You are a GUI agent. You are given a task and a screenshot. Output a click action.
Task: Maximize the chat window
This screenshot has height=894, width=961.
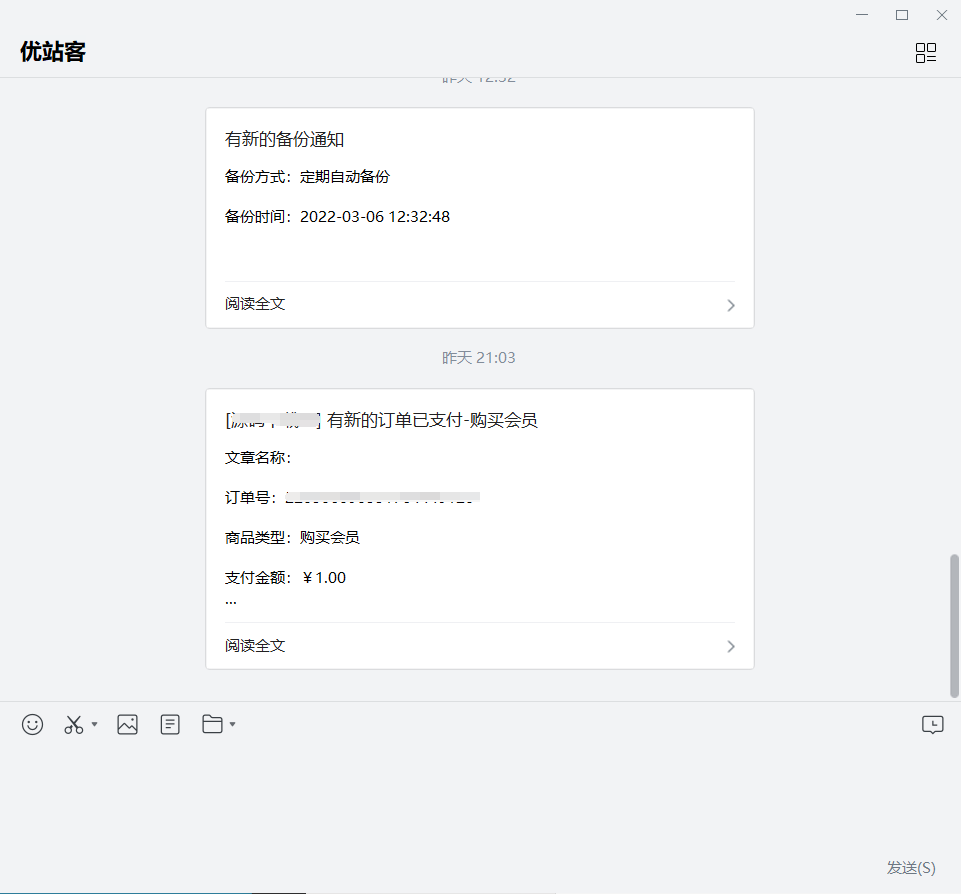902,15
